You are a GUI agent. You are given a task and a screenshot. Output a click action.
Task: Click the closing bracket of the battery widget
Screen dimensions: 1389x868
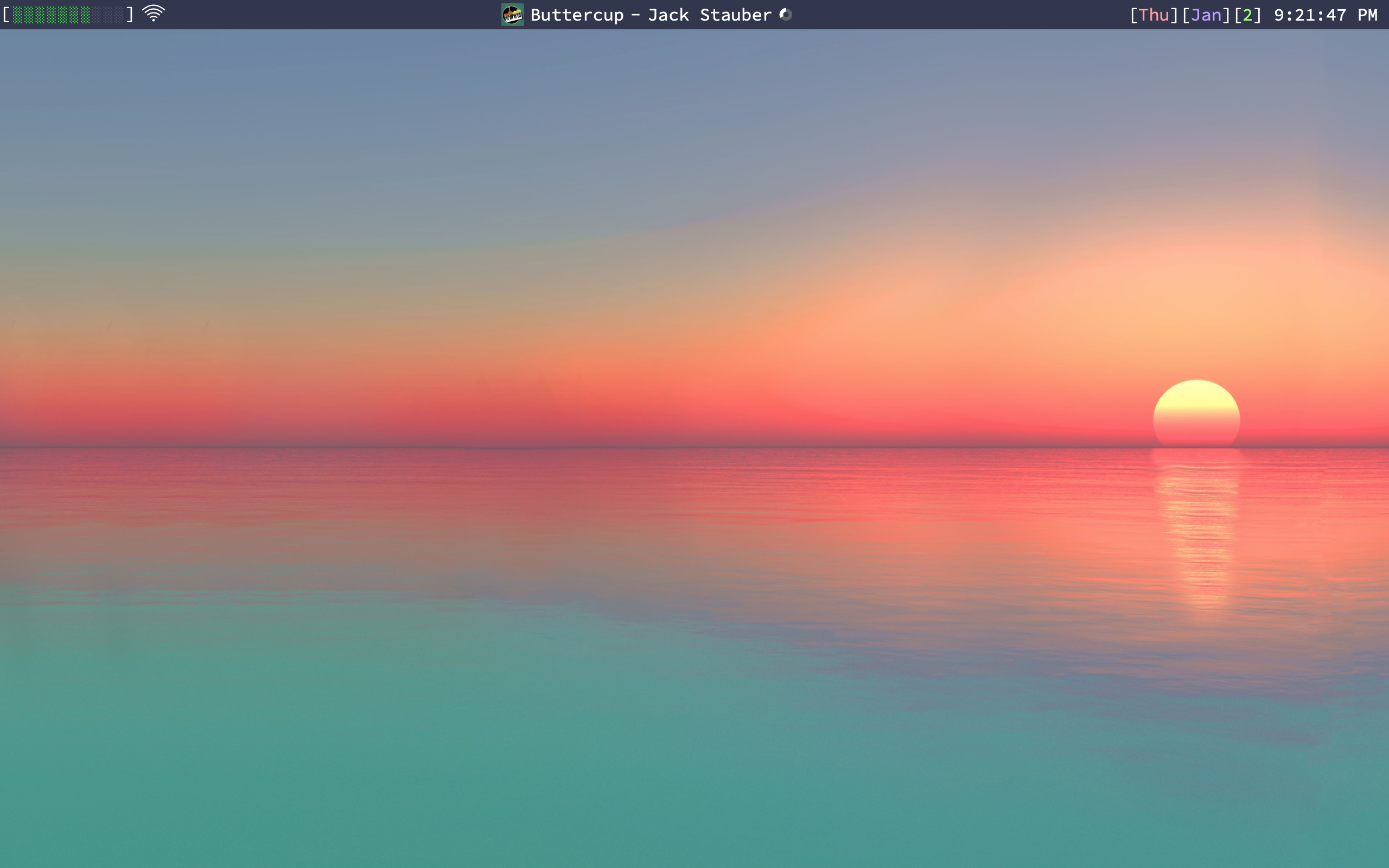coord(130,15)
